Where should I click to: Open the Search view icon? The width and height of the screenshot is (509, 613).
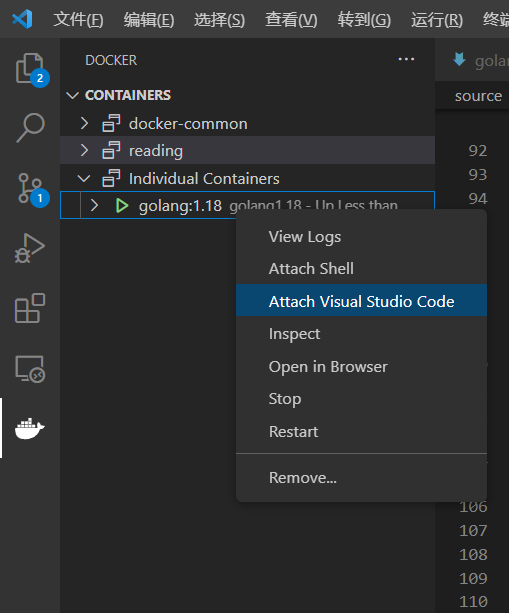click(x=30, y=128)
